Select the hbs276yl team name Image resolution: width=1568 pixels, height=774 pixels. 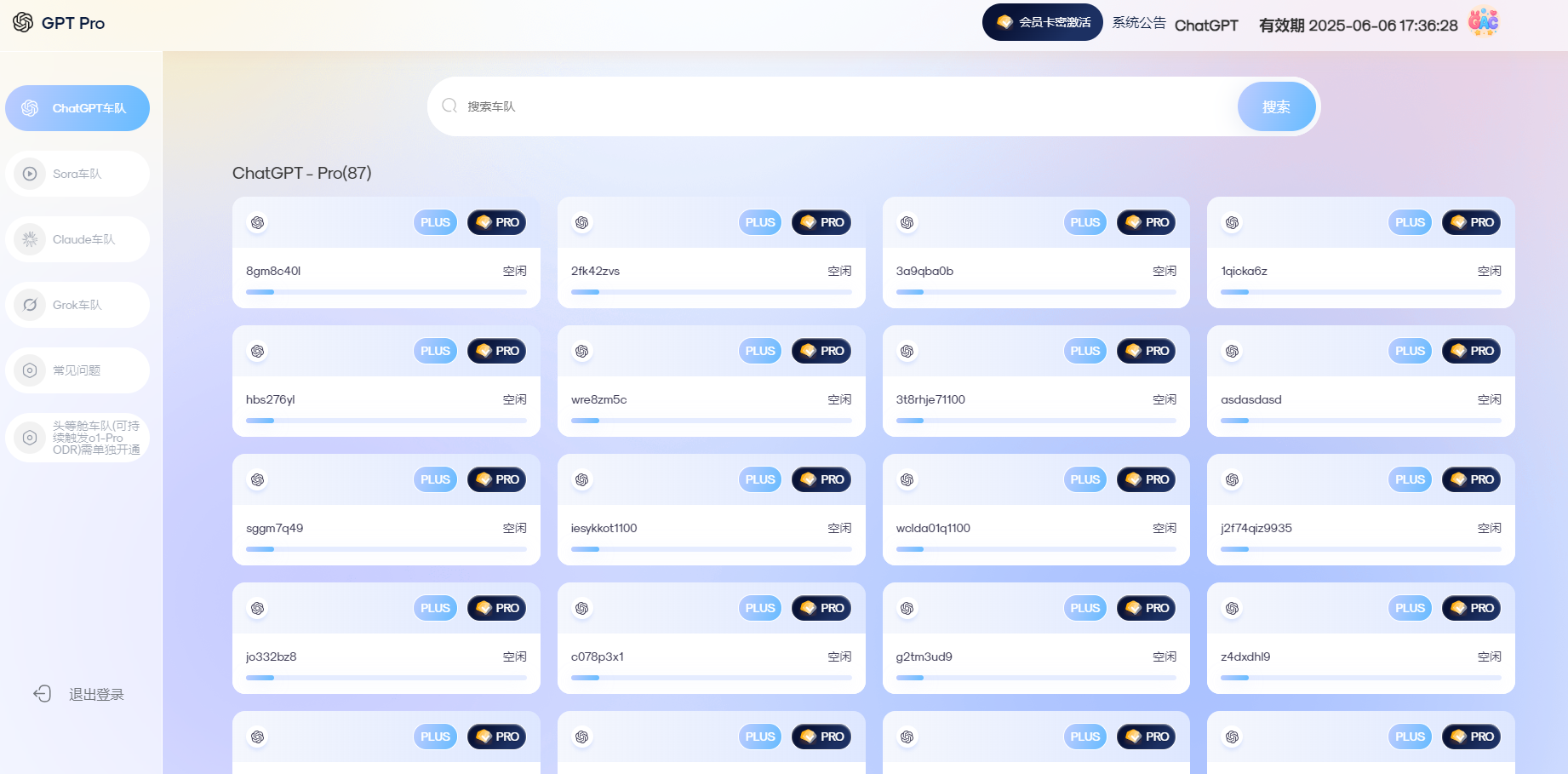(271, 399)
